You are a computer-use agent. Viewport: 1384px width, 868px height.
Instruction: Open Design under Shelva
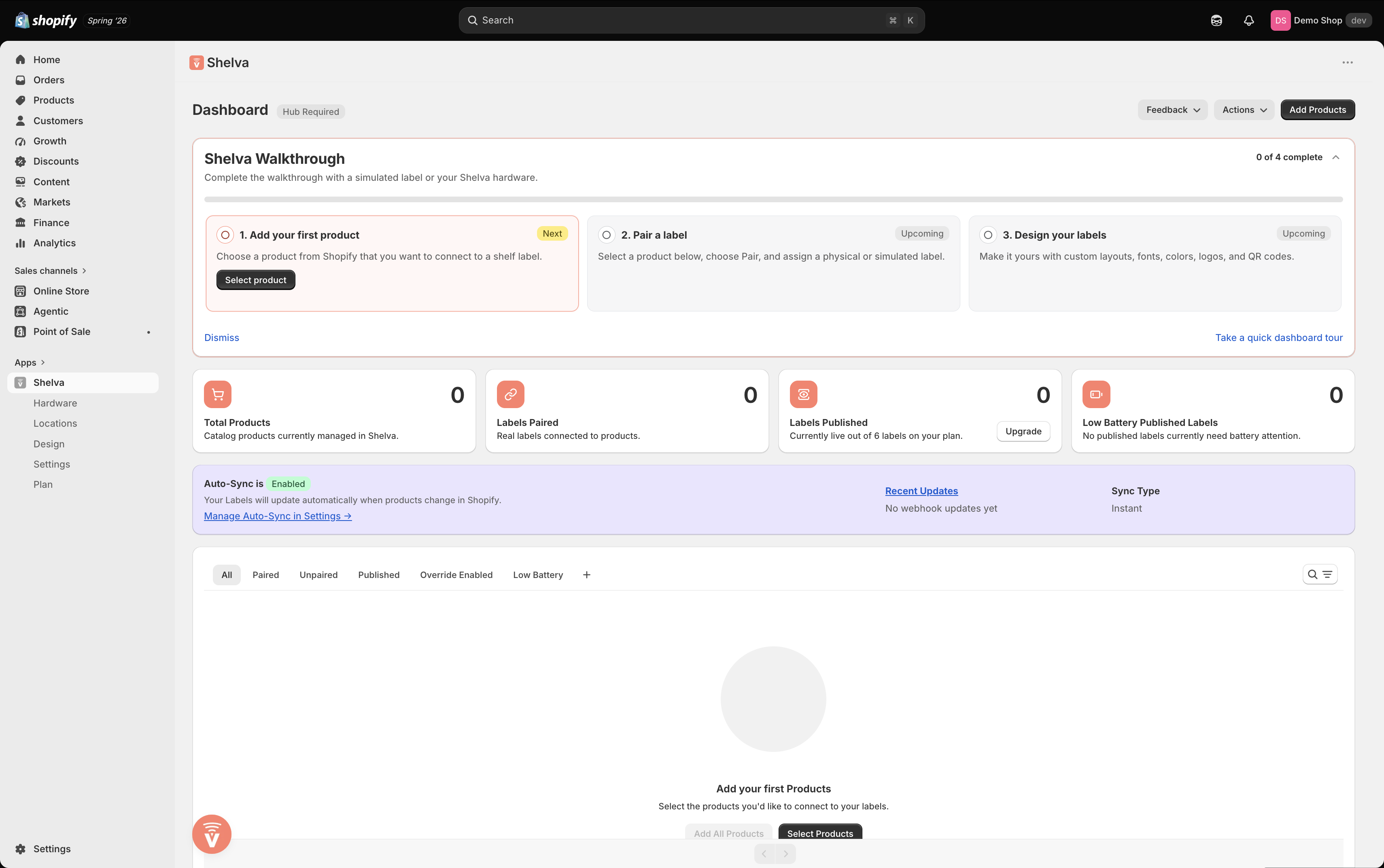click(x=49, y=444)
